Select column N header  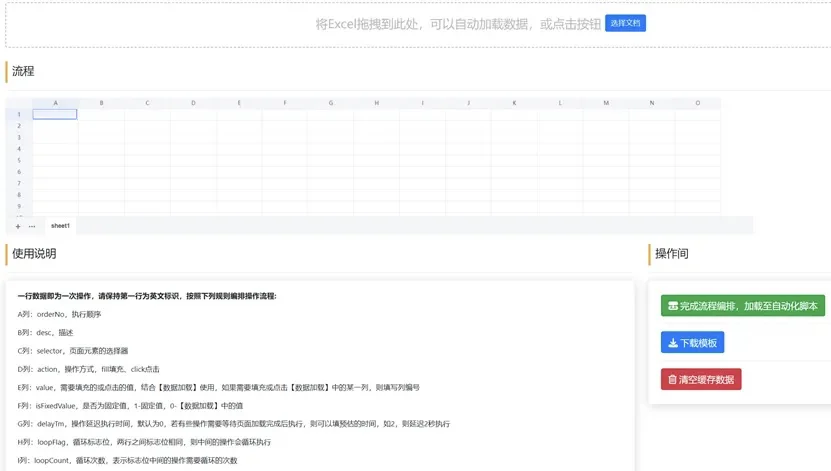pos(651,103)
